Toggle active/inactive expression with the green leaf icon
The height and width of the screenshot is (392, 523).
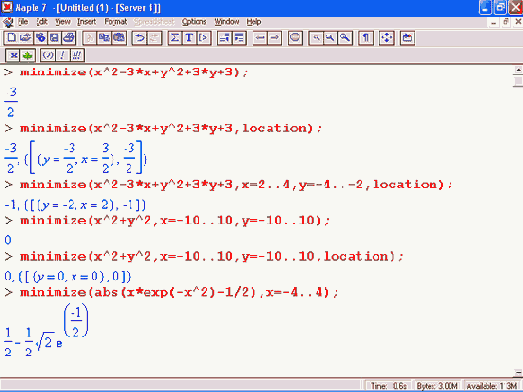click(x=28, y=55)
